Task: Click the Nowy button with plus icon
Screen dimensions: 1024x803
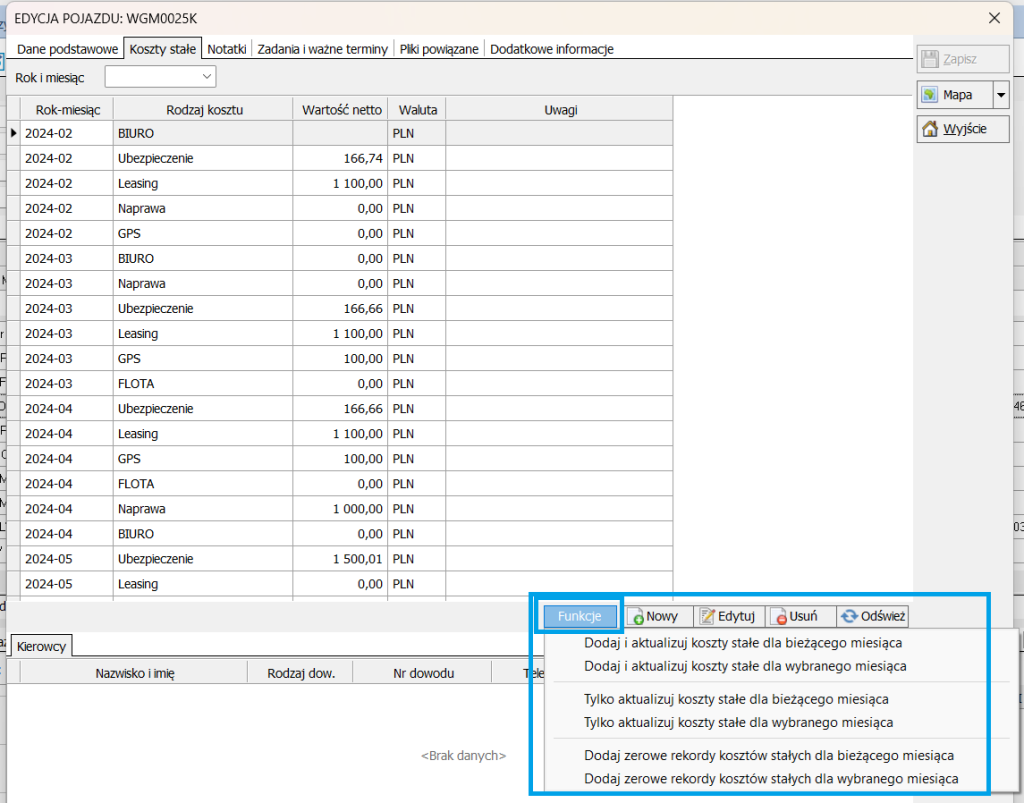Action: [x=654, y=616]
